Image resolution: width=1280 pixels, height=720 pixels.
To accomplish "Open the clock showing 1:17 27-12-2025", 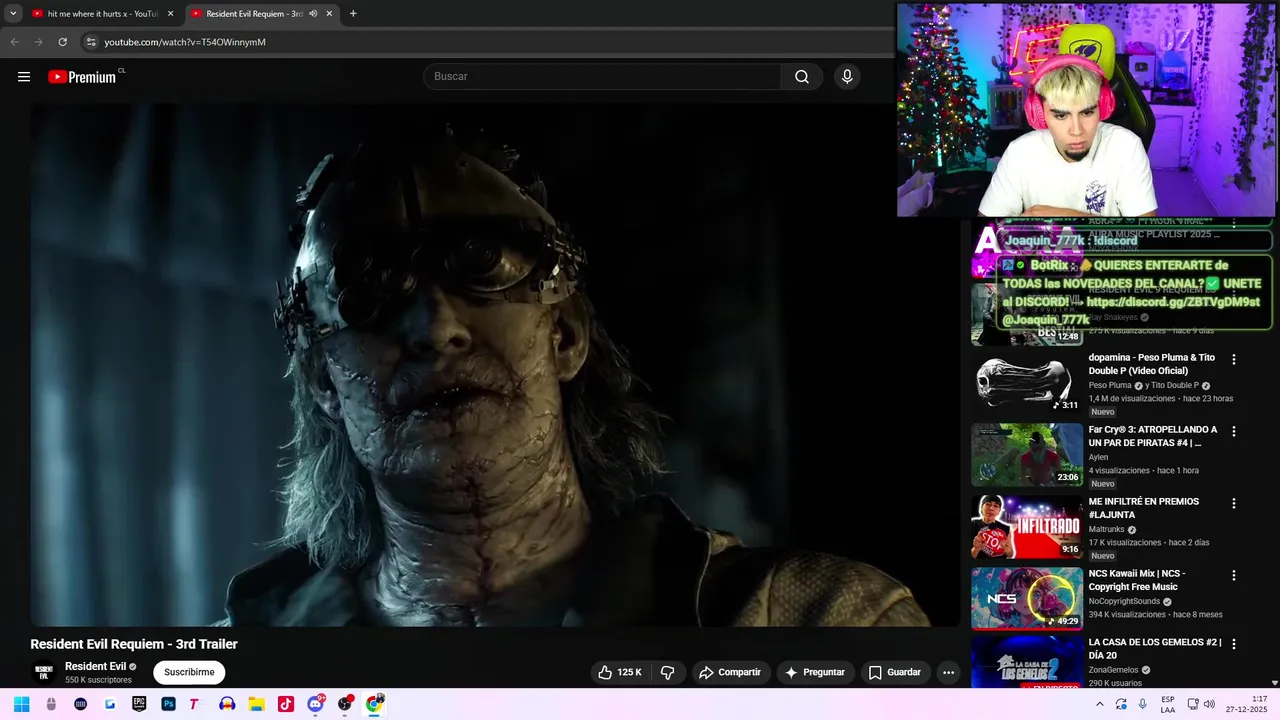I will (1246, 704).
